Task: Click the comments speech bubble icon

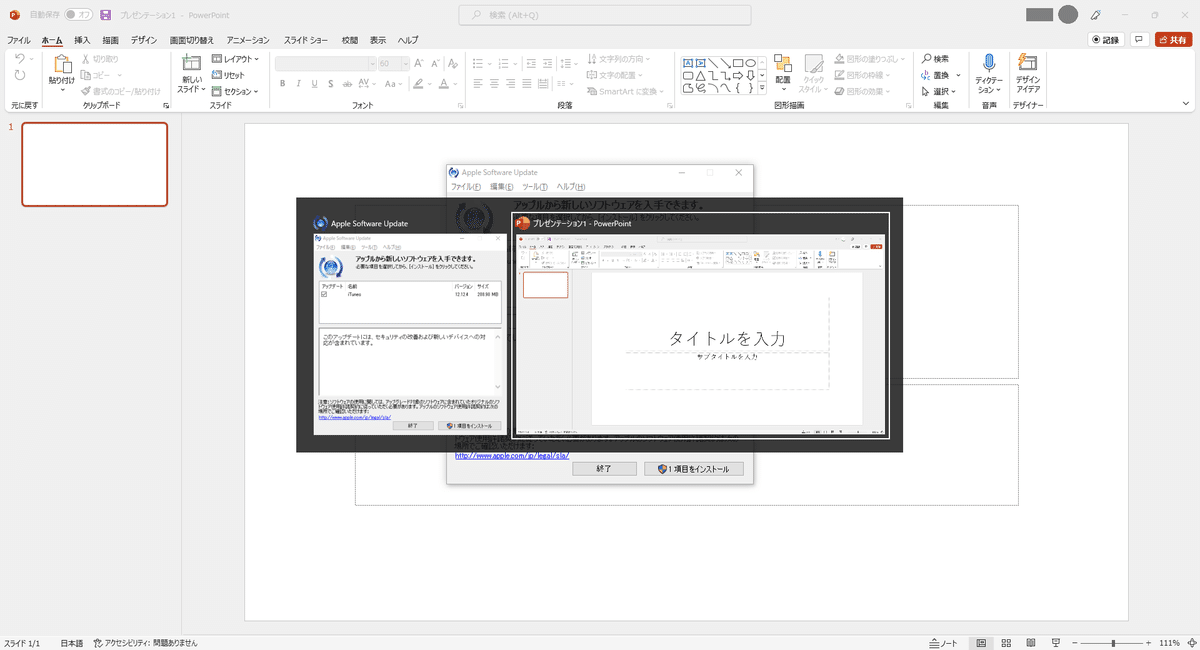Action: [x=1138, y=40]
